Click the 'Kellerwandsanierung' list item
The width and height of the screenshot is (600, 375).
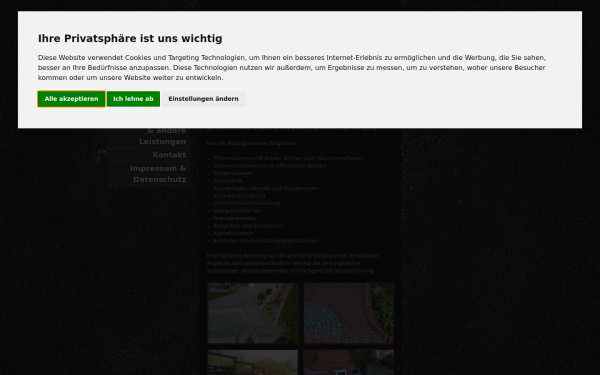239,196
